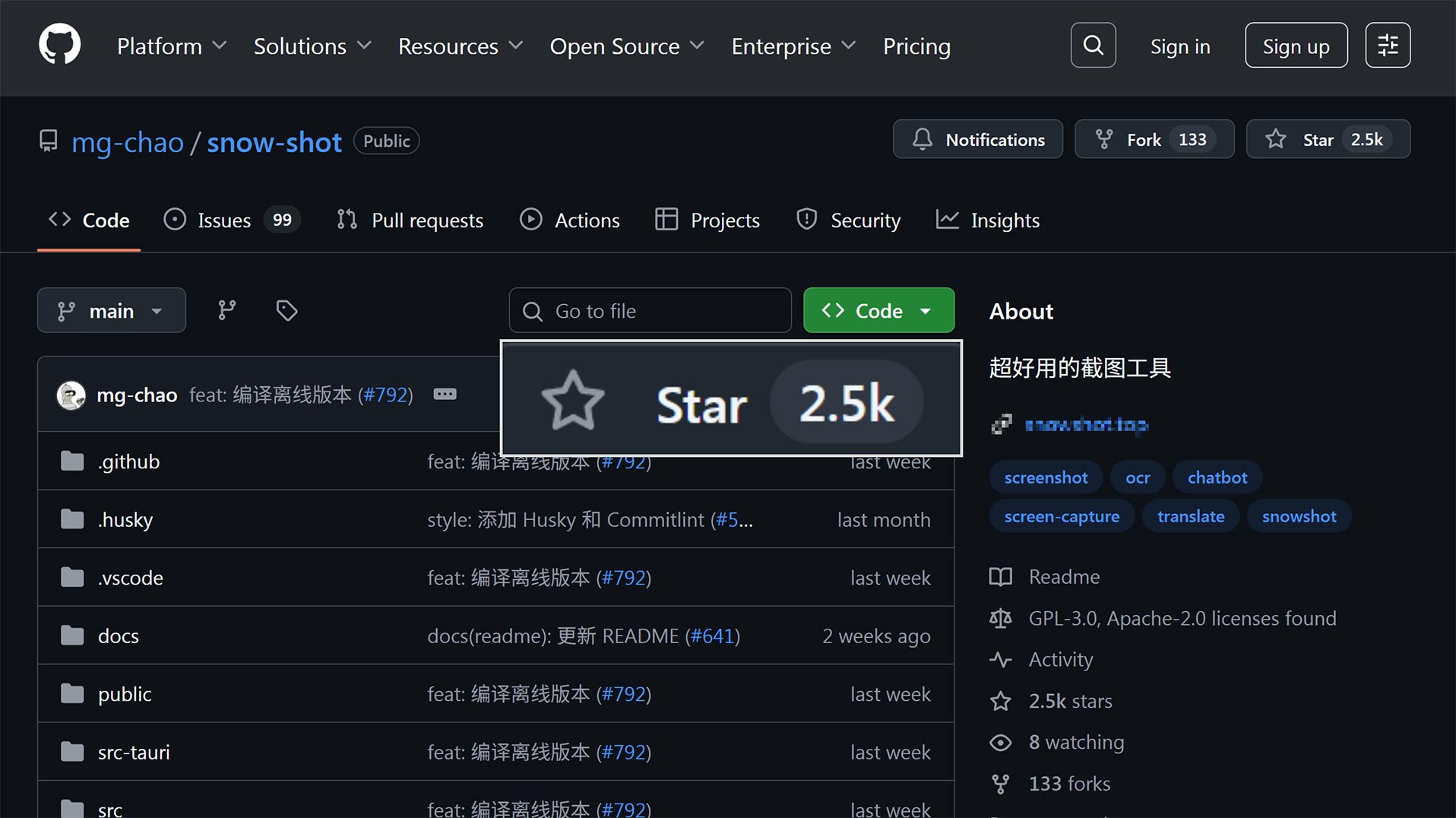
Task: Switch to the Issues tab
Action: (223, 220)
